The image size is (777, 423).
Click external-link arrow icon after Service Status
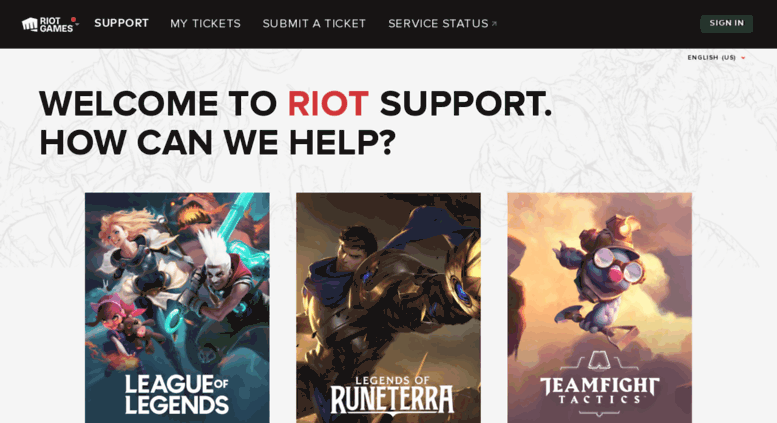point(494,23)
